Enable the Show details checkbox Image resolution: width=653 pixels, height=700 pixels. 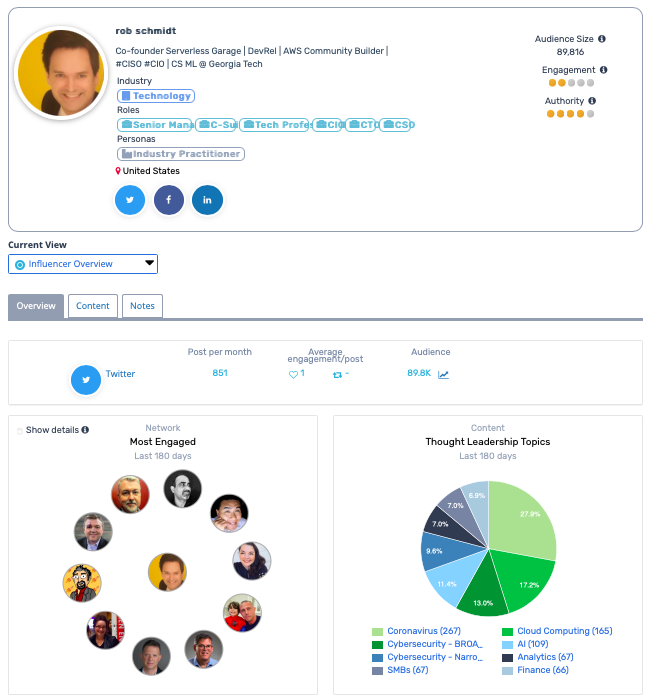(x=19, y=431)
